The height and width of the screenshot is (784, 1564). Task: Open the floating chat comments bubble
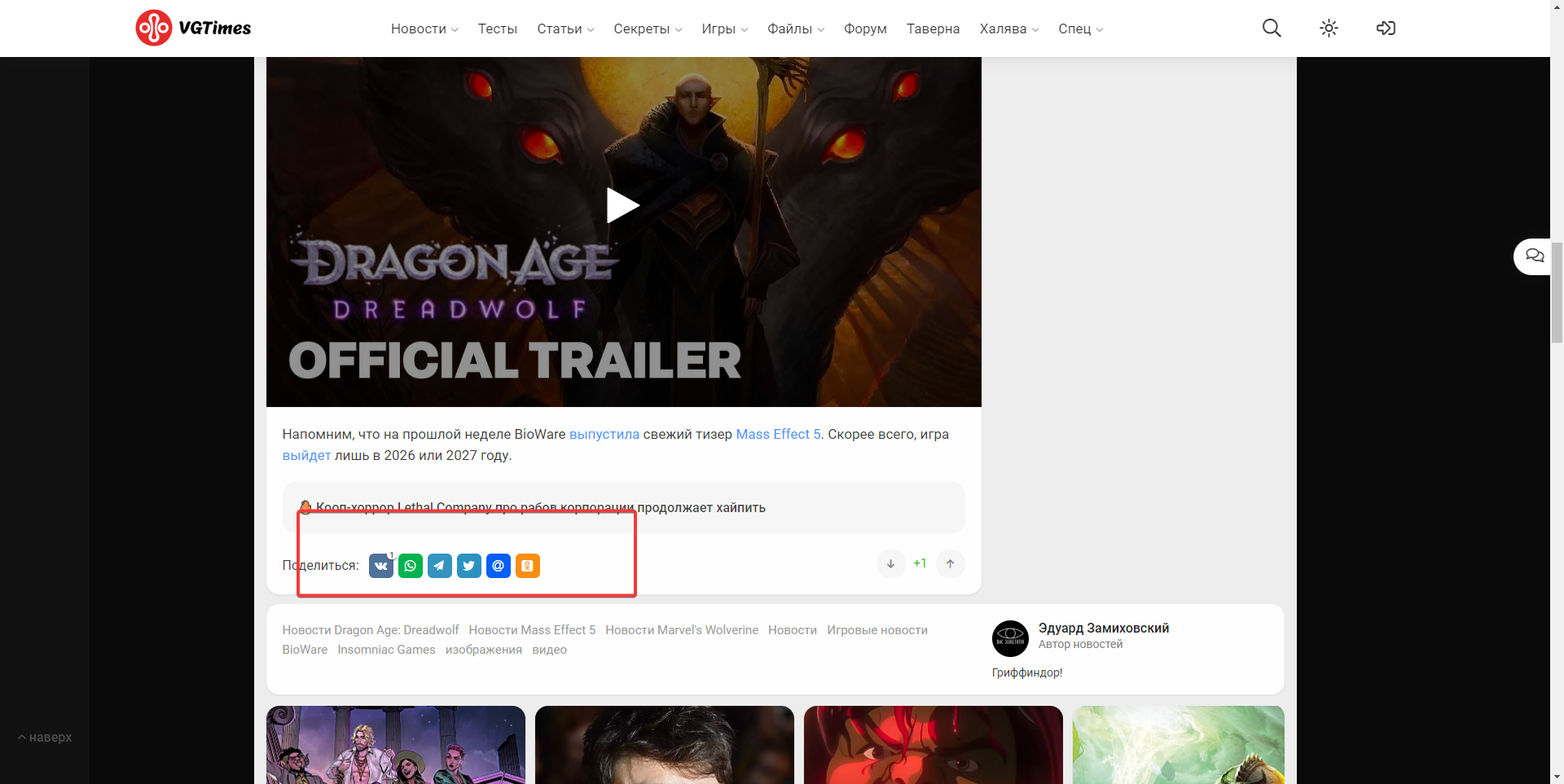click(1535, 256)
